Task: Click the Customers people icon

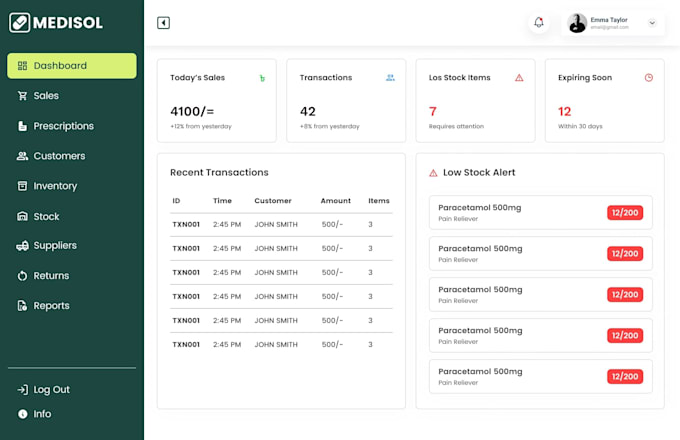Action: 22,156
